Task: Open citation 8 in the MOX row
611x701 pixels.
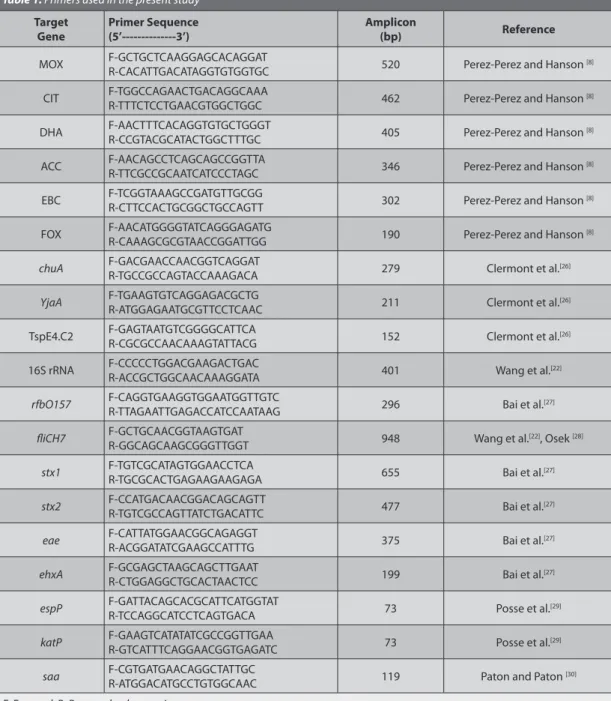Action: (590, 63)
